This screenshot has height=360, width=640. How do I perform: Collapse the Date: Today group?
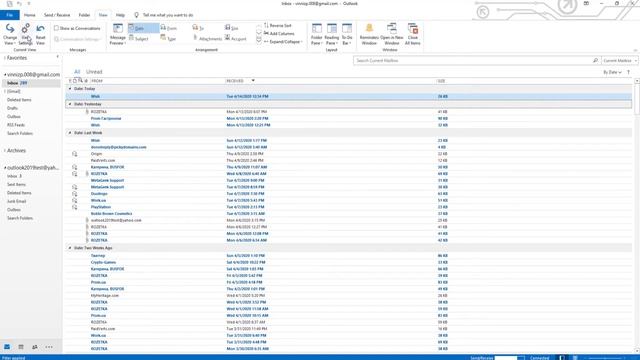coord(70,89)
